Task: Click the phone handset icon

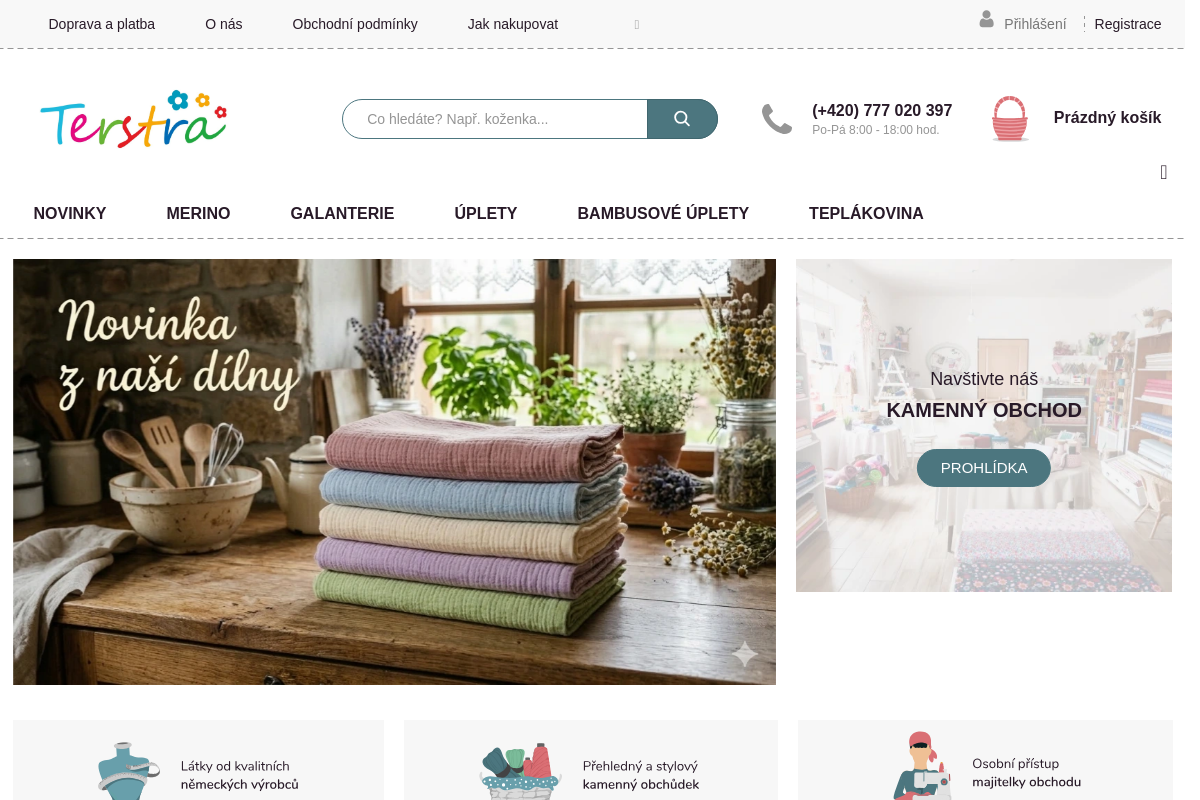Action: [x=777, y=119]
